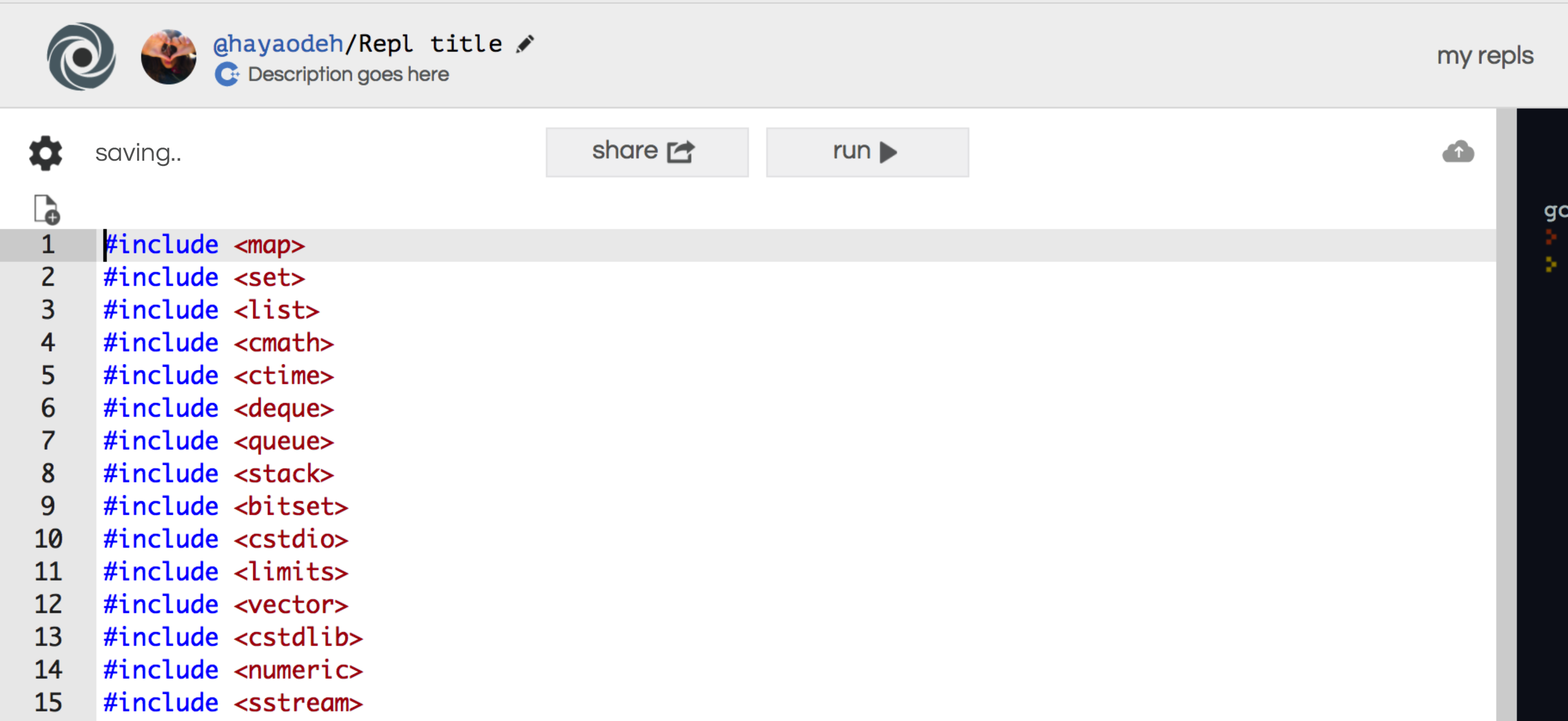This screenshot has height=721, width=1568.
Task: Click the share export arrow icon
Action: point(679,152)
